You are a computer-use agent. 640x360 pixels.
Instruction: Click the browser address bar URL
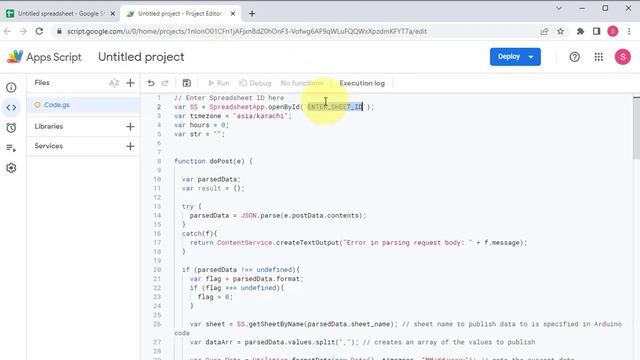click(x=247, y=31)
